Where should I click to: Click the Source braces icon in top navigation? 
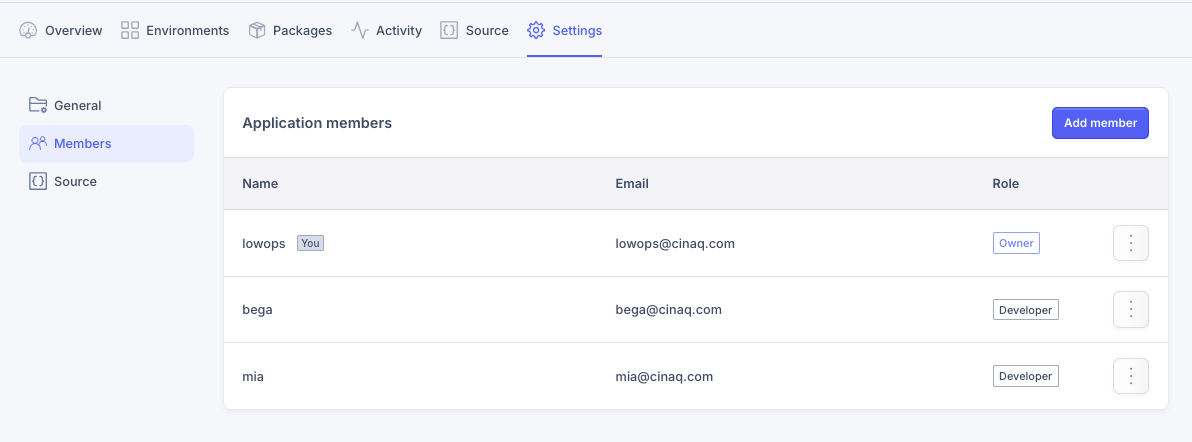click(x=449, y=30)
